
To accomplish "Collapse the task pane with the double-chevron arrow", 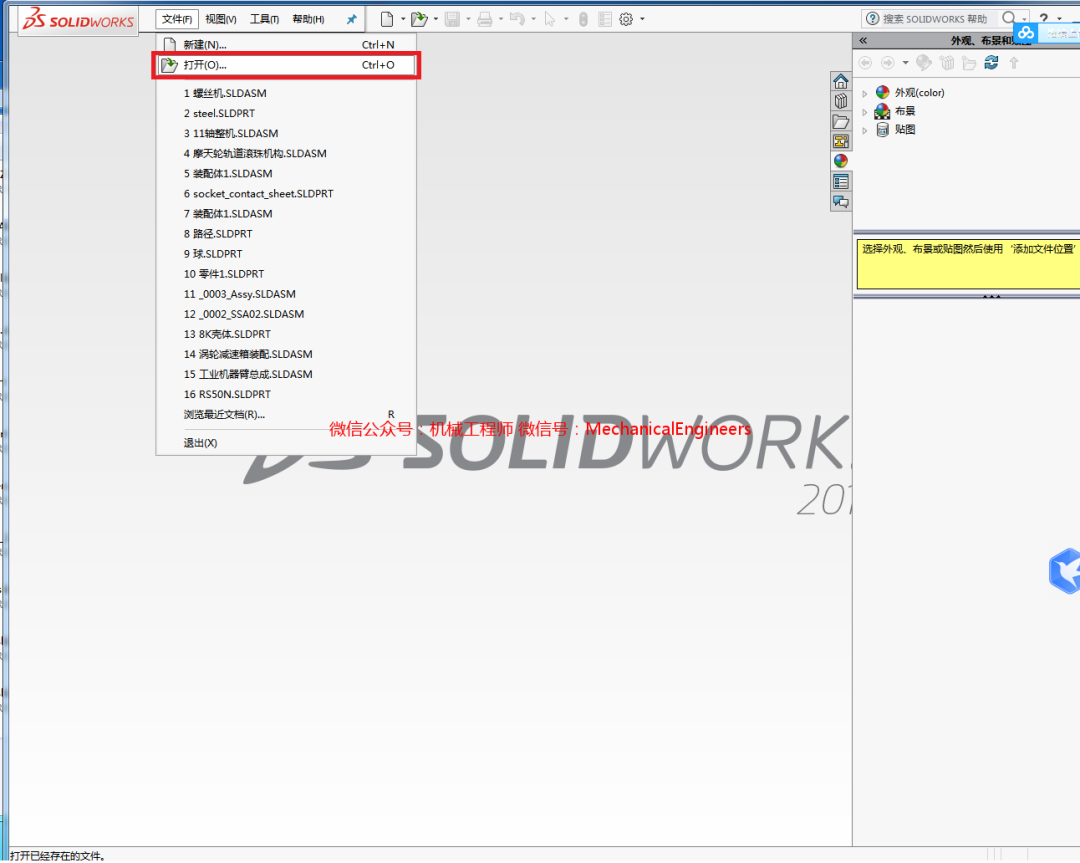I will tap(862, 41).
